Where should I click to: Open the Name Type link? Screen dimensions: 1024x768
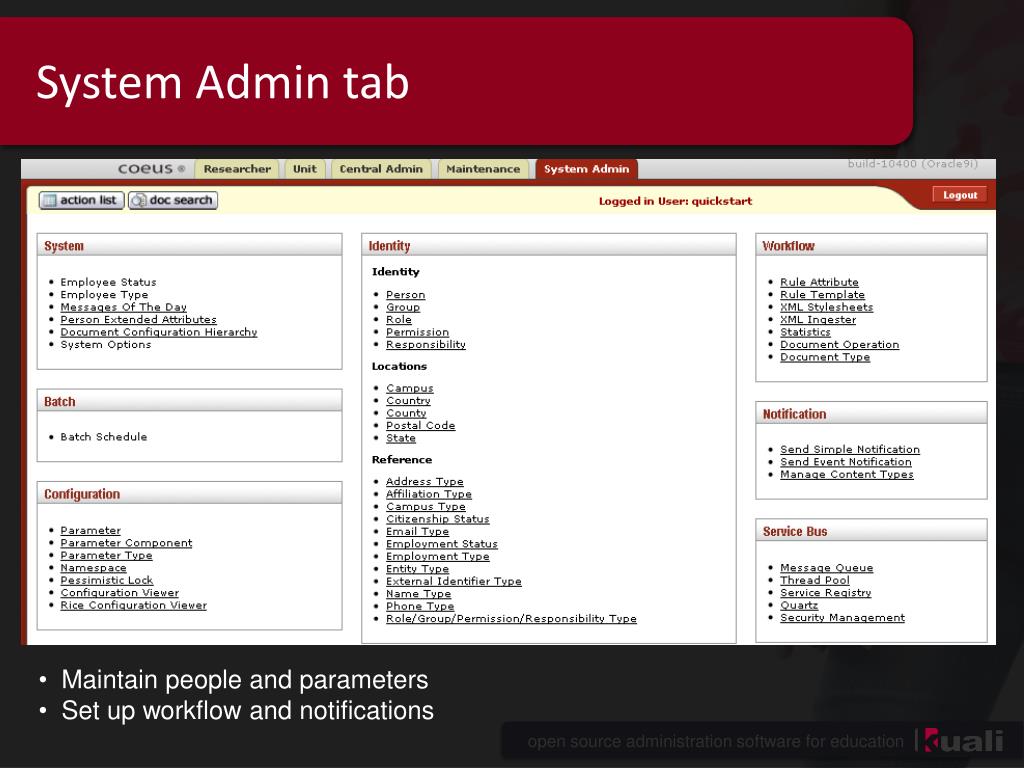tap(419, 593)
